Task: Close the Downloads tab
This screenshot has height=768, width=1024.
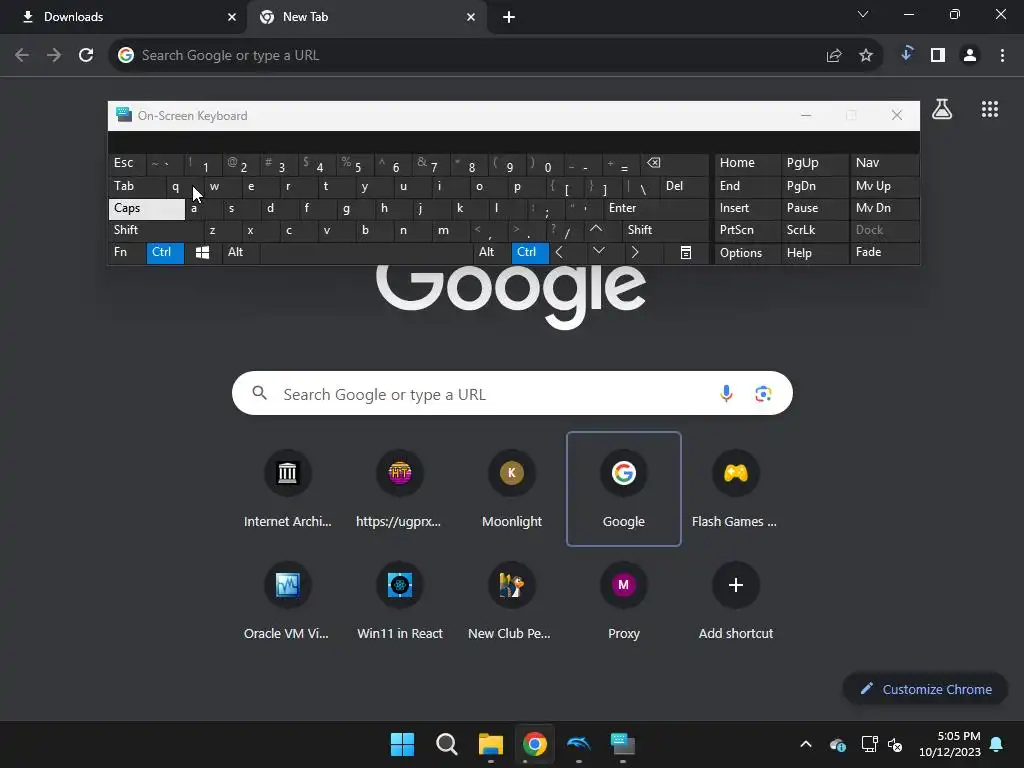Action: (x=232, y=17)
